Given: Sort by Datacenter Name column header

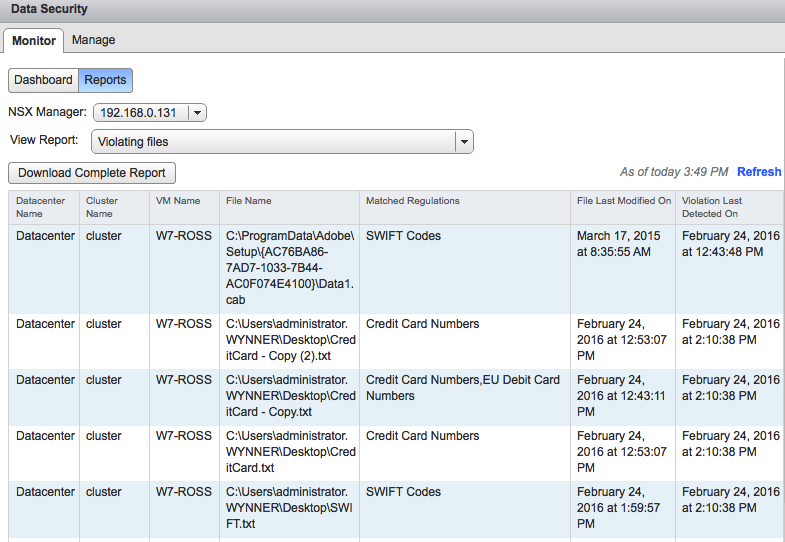Looking at the screenshot, I should 44,207.
